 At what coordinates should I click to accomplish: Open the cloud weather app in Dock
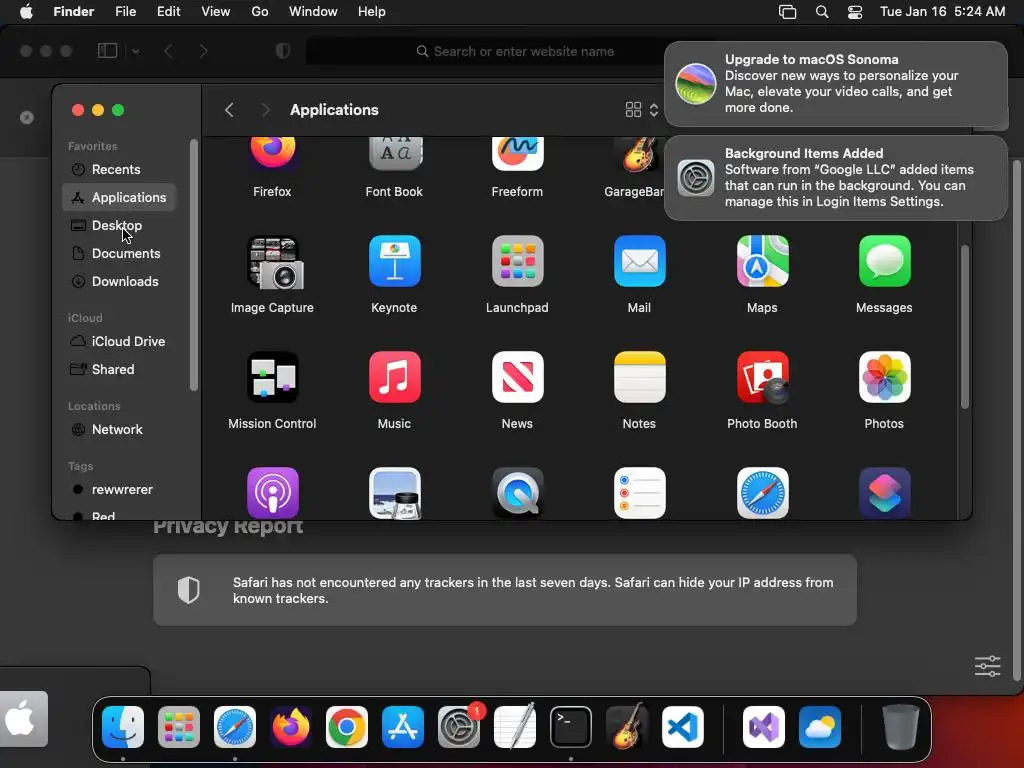click(820, 727)
